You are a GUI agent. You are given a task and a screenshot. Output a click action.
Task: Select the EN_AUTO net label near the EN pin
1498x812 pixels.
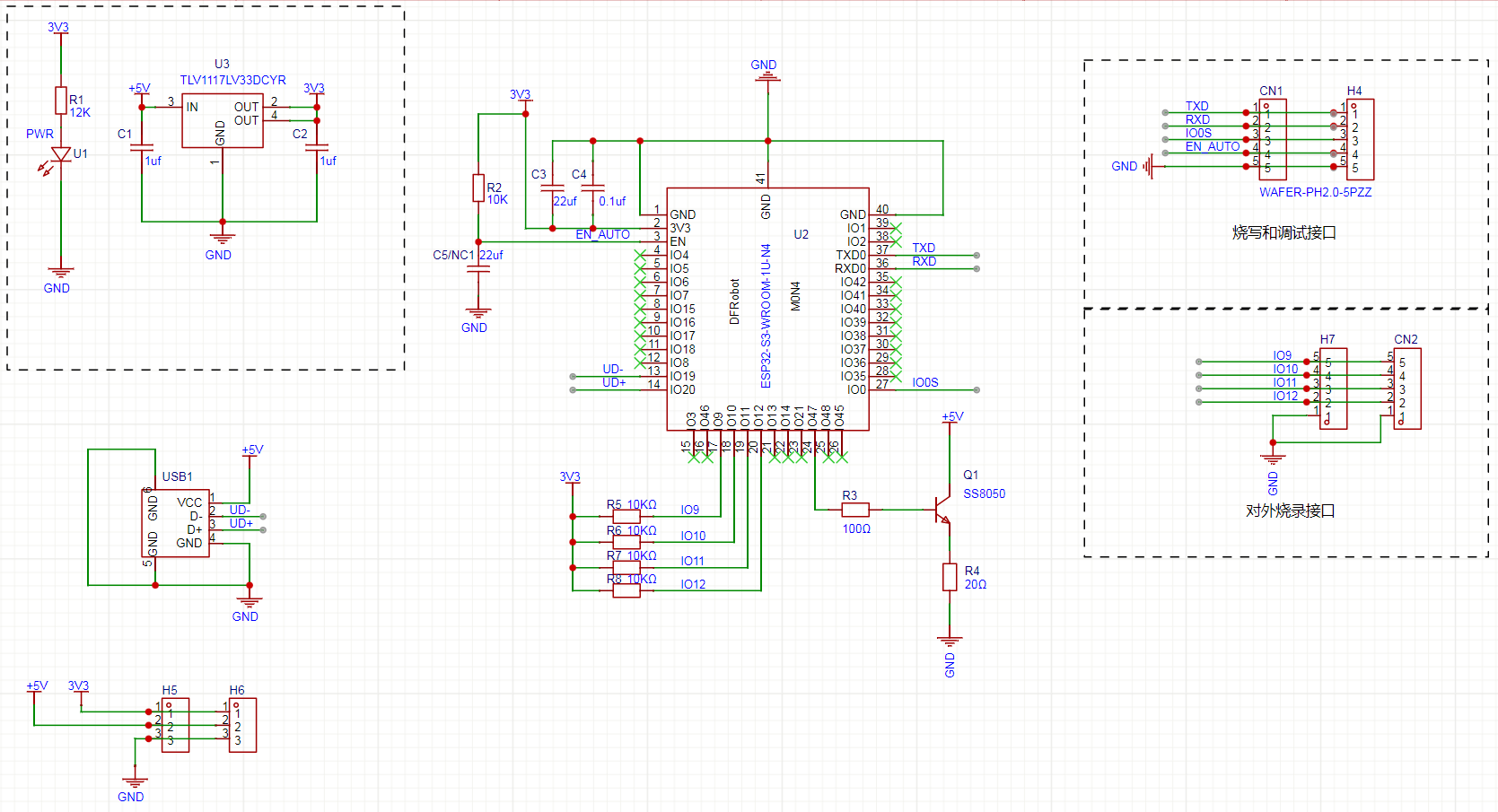click(602, 234)
